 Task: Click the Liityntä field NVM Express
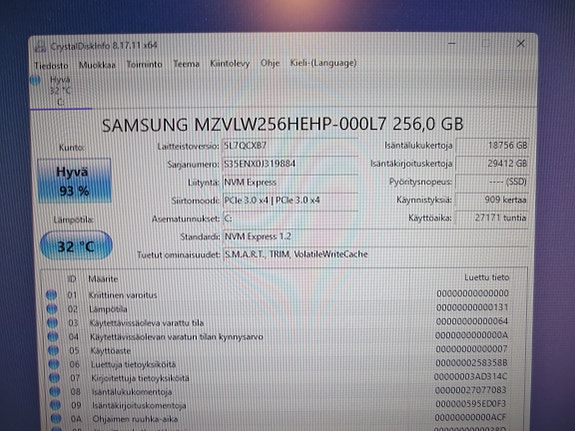(290, 182)
